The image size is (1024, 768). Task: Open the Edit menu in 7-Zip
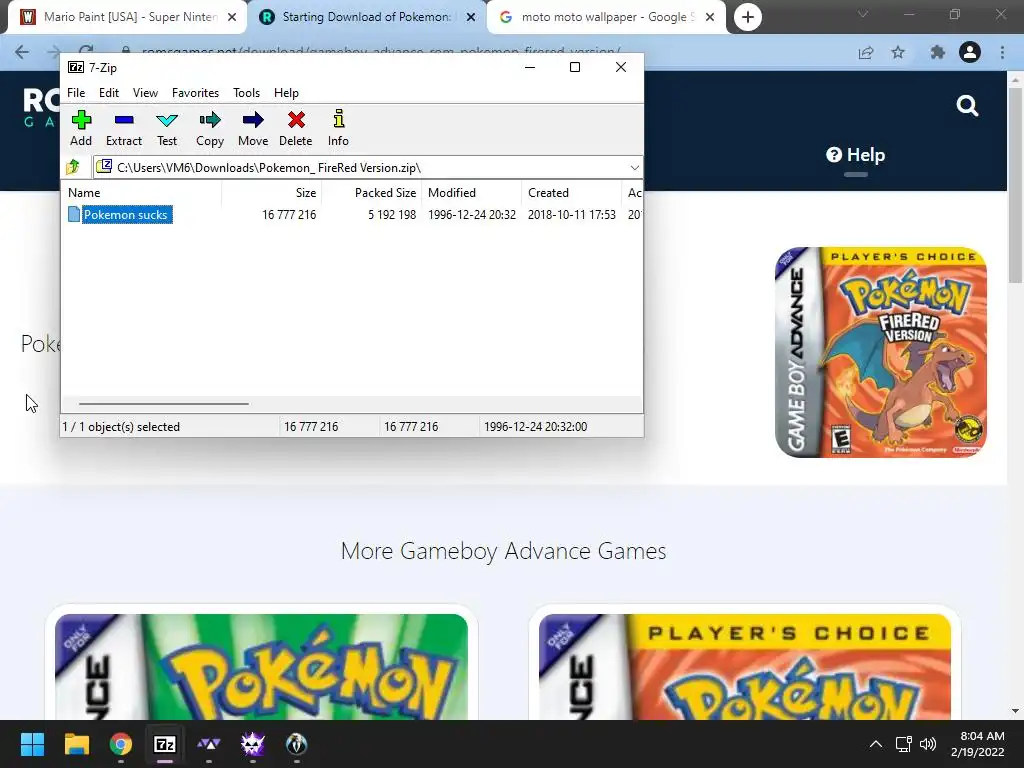[108, 93]
